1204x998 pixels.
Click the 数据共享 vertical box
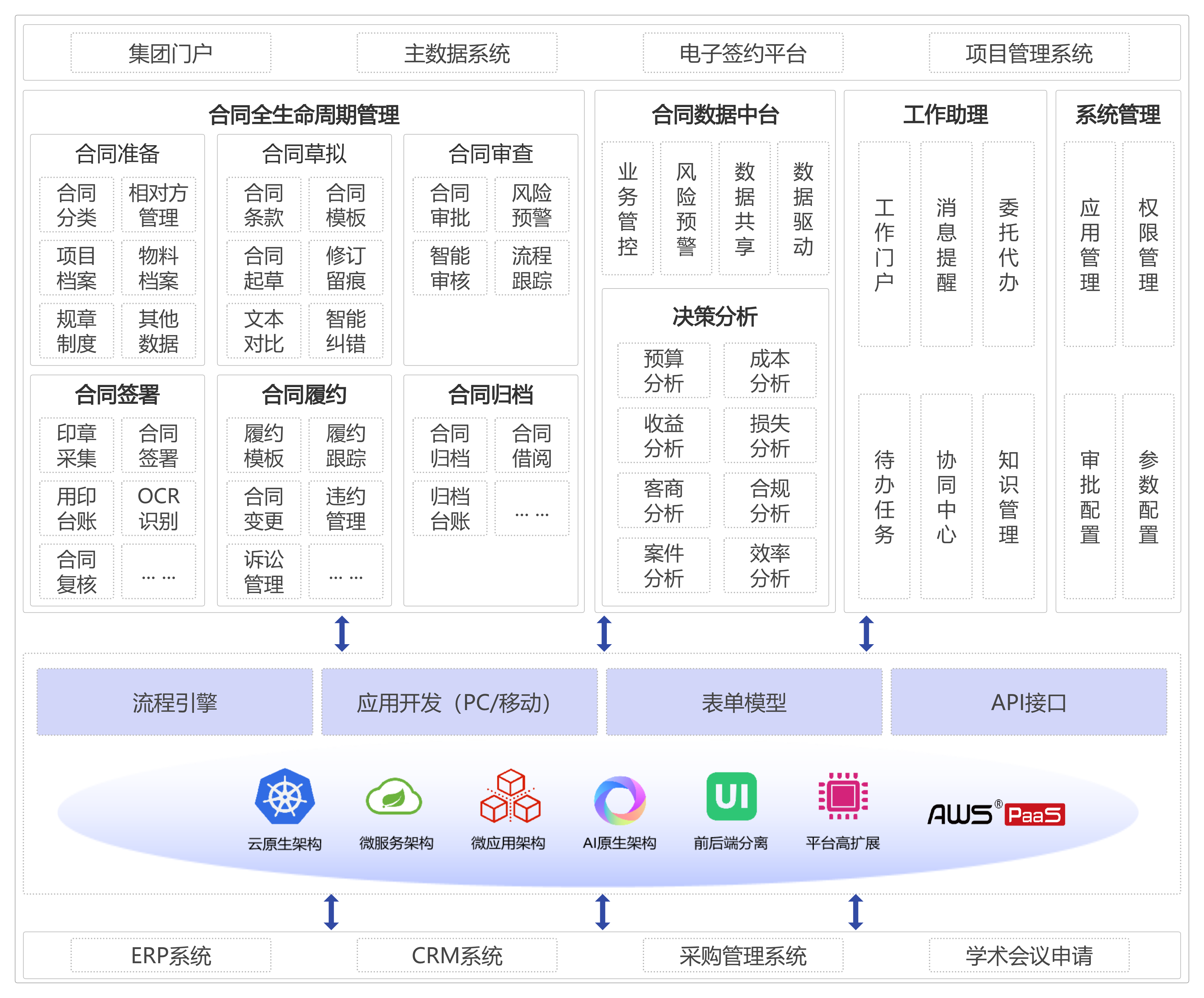(745, 209)
